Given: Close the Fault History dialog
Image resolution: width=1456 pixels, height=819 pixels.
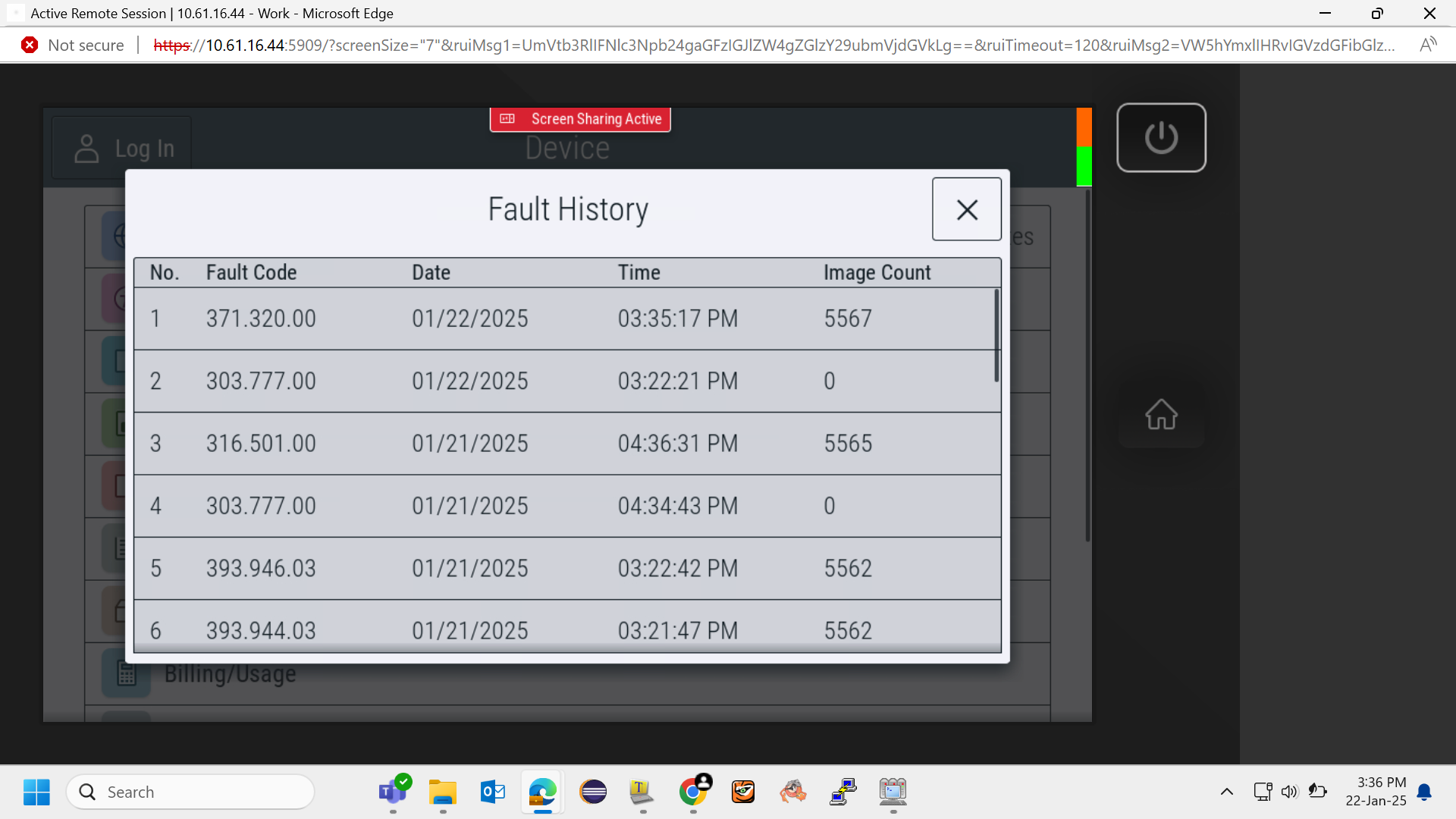Looking at the screenshot, I should click(967, 209).
